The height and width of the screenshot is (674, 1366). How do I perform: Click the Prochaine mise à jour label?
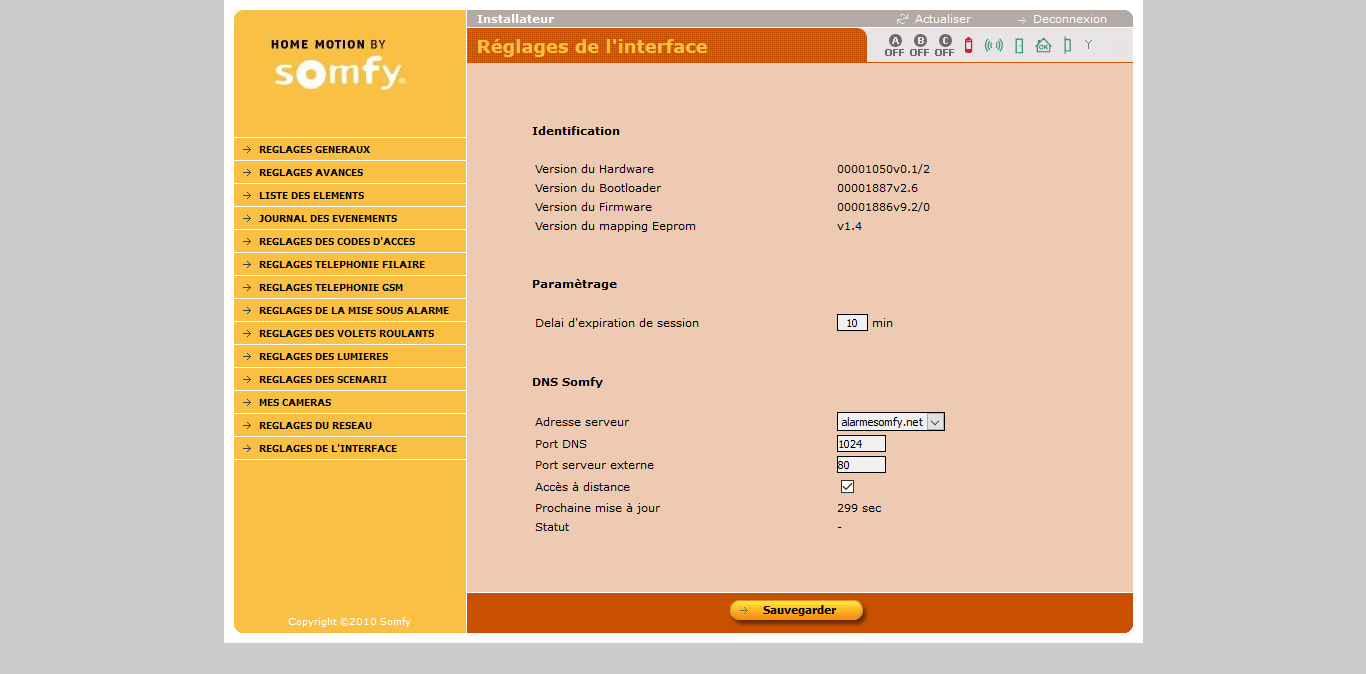[x=597, y=508]
